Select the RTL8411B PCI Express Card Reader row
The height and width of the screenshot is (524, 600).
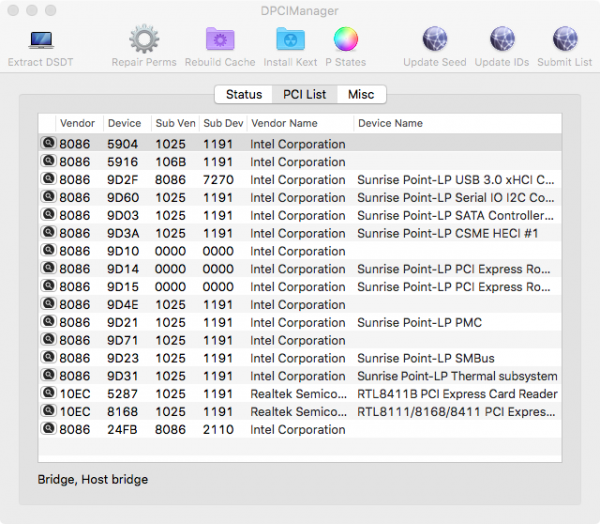(x=456, y=393)
